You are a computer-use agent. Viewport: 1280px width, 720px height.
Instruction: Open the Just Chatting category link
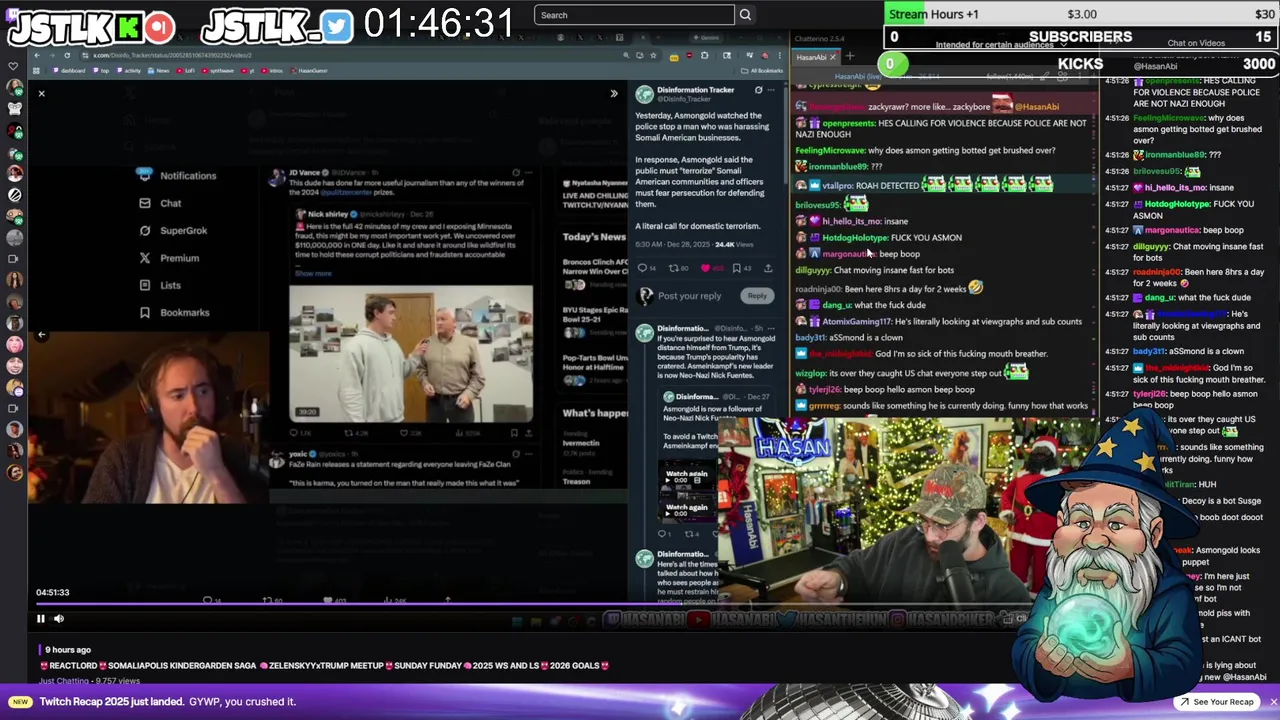coord(63,681)
